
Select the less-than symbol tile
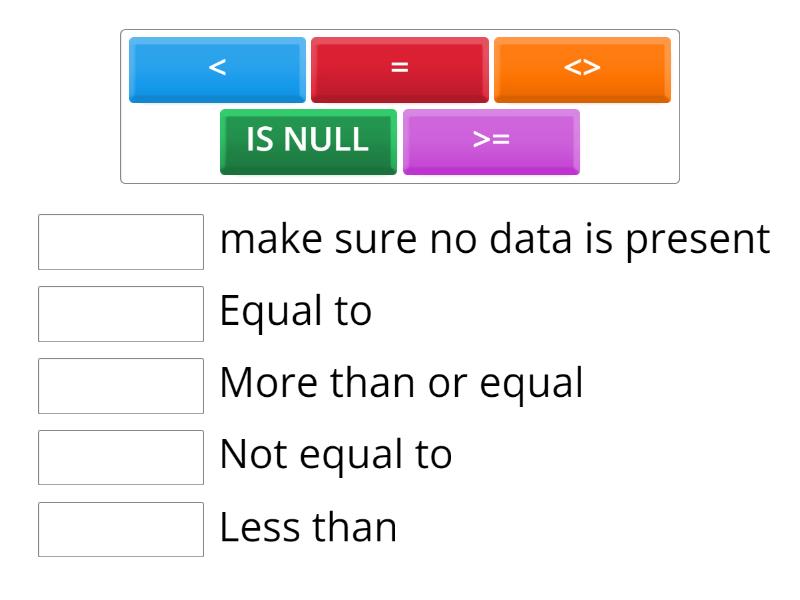click(217, 69)
